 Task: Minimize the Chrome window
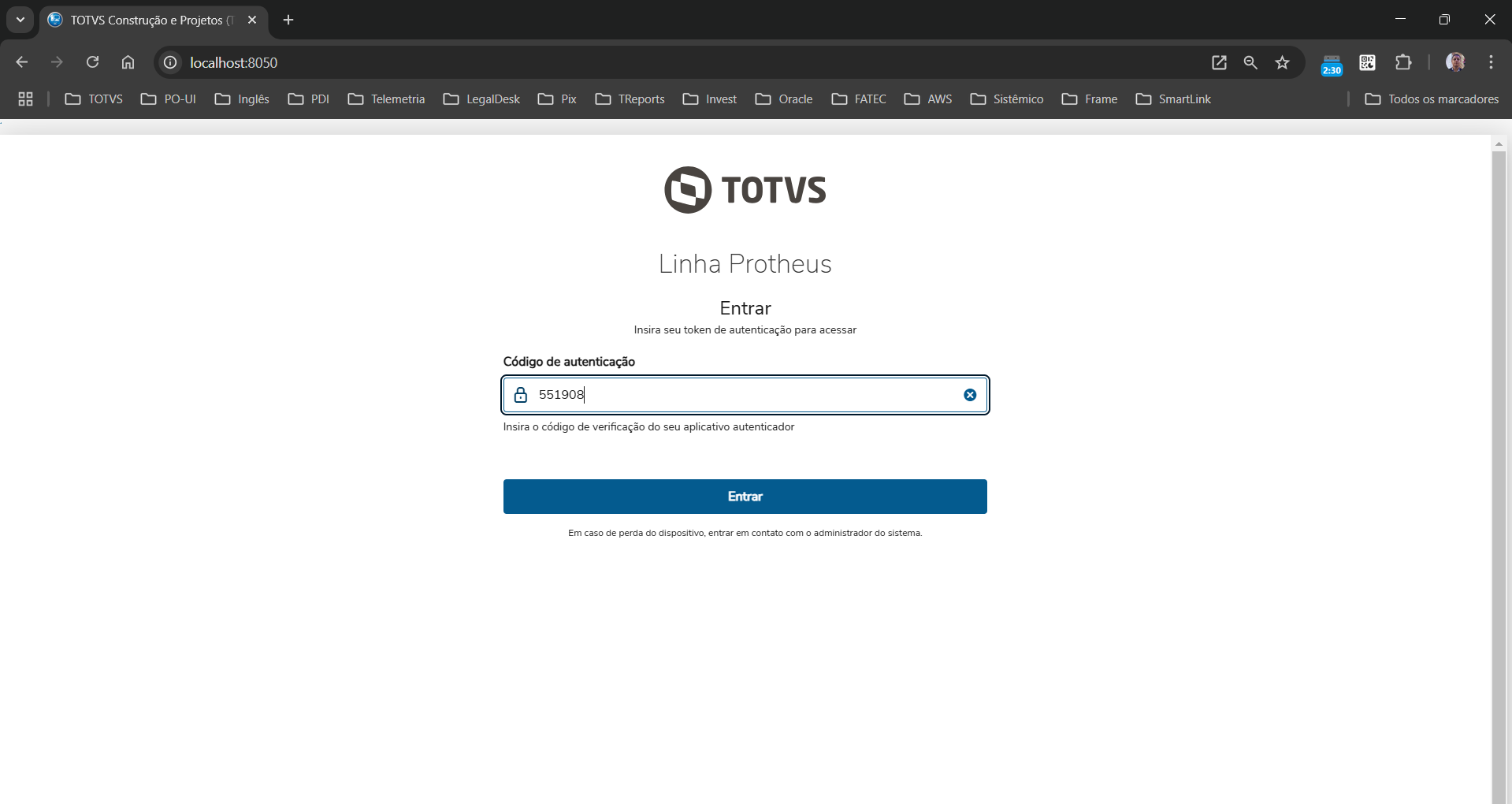1400,20
